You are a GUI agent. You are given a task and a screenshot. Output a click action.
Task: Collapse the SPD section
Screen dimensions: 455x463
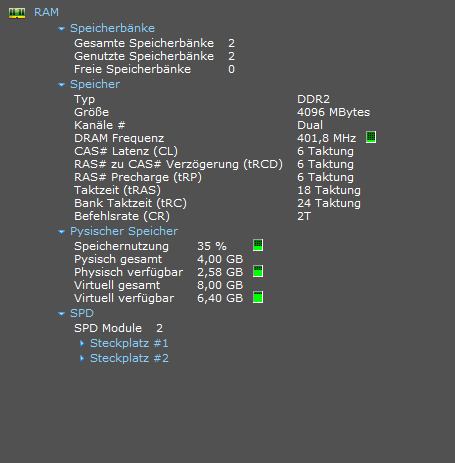click(x=61, y=314)
